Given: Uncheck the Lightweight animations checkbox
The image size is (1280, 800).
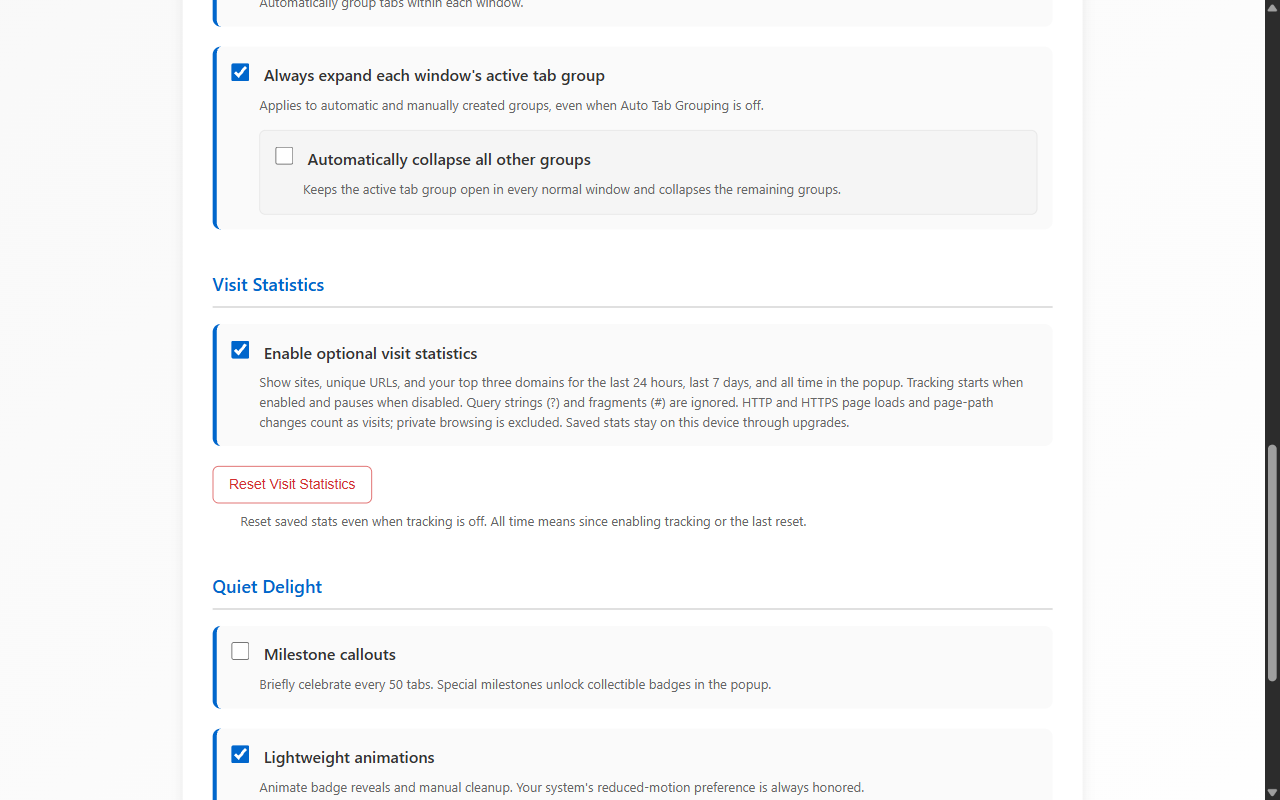Looking at the screenshot, I should click(240, 754).
